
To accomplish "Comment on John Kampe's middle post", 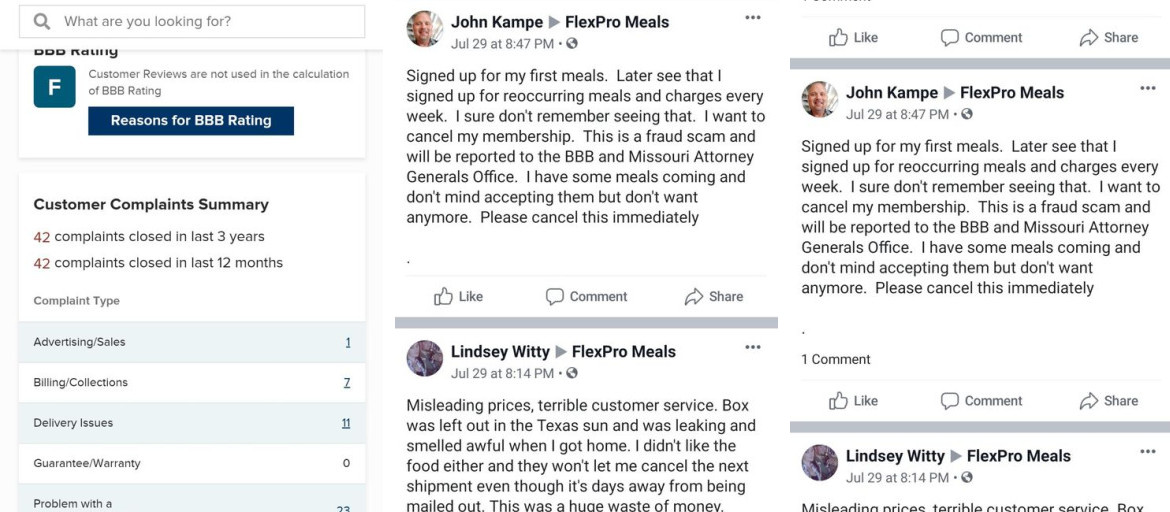I will coord(586,296).
